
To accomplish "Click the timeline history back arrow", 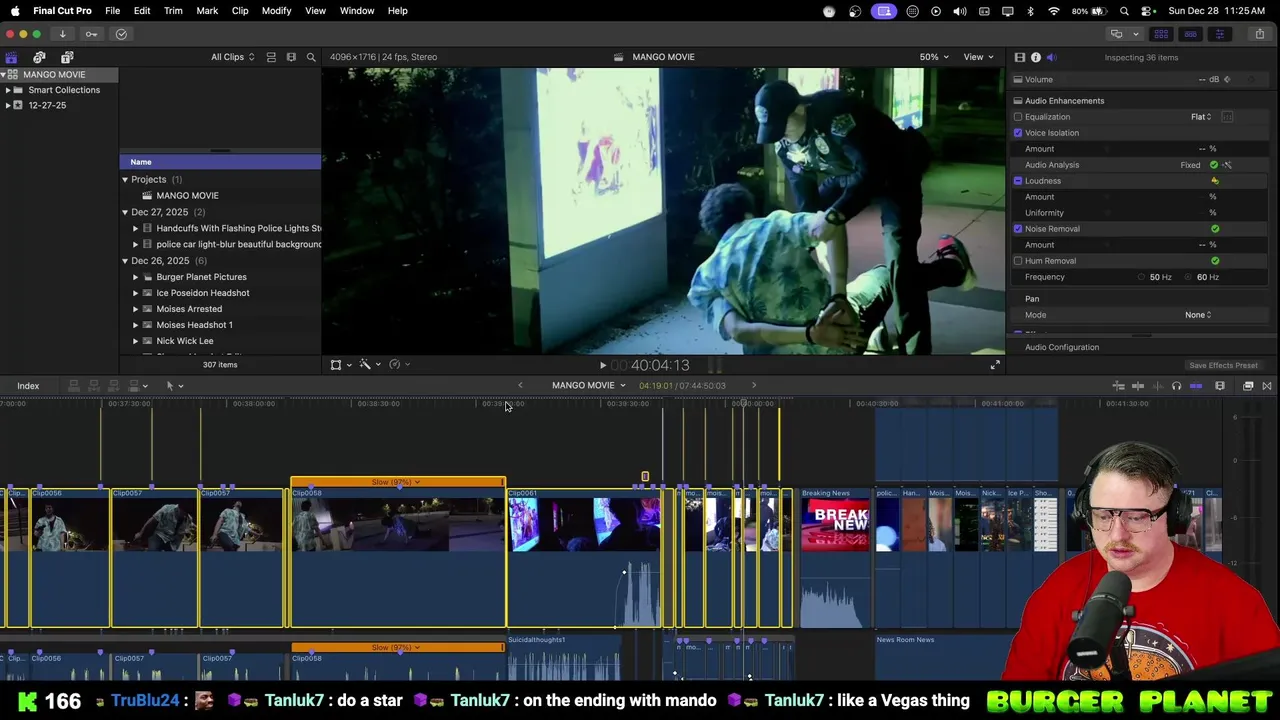I will 520,386.
